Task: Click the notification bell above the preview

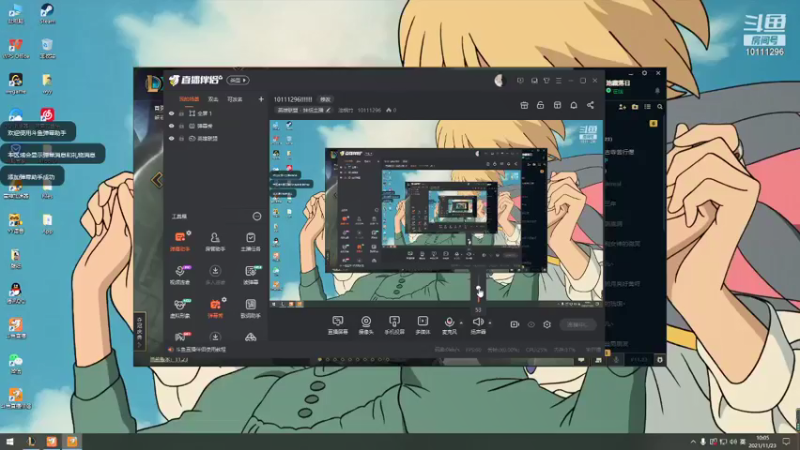Action: pyautogui.click(x=573, y=105)
